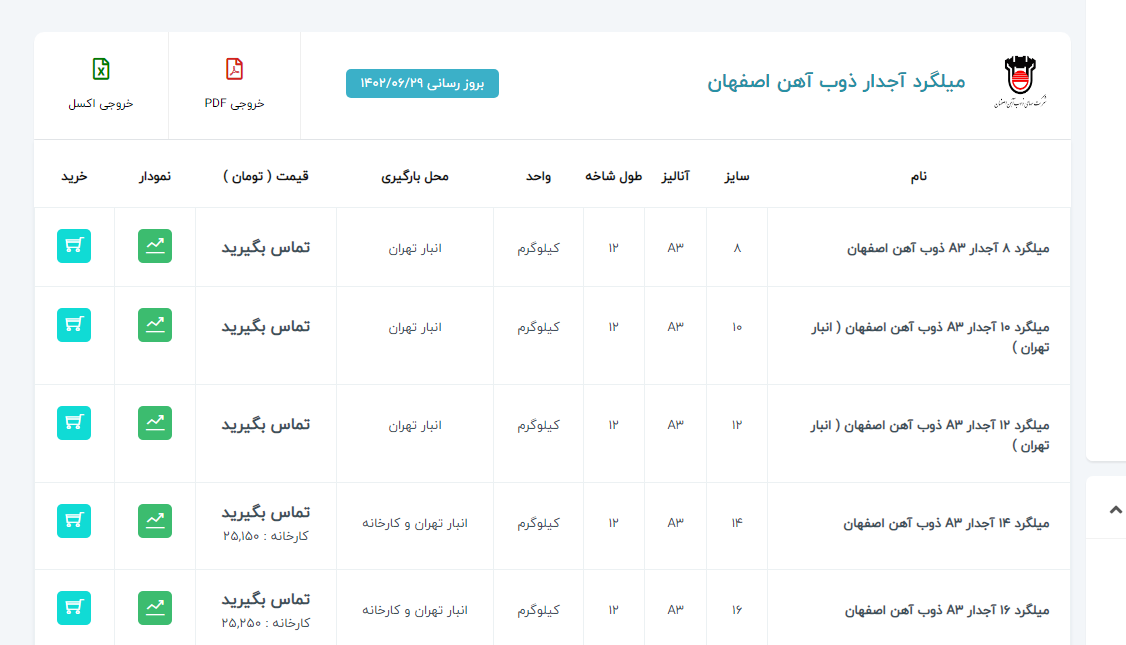
Task: Click page title میلگرد آجدار ذوب آهن اصفهان
Action: point(836,82)
